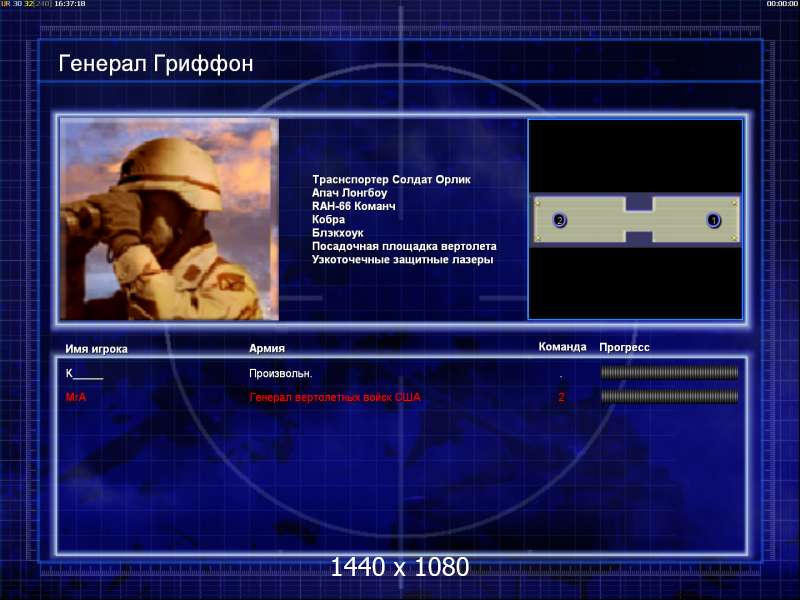Click player name 'MrA' in red
The width and height of the screenshot is (800, 600).
tap(76, 397)
